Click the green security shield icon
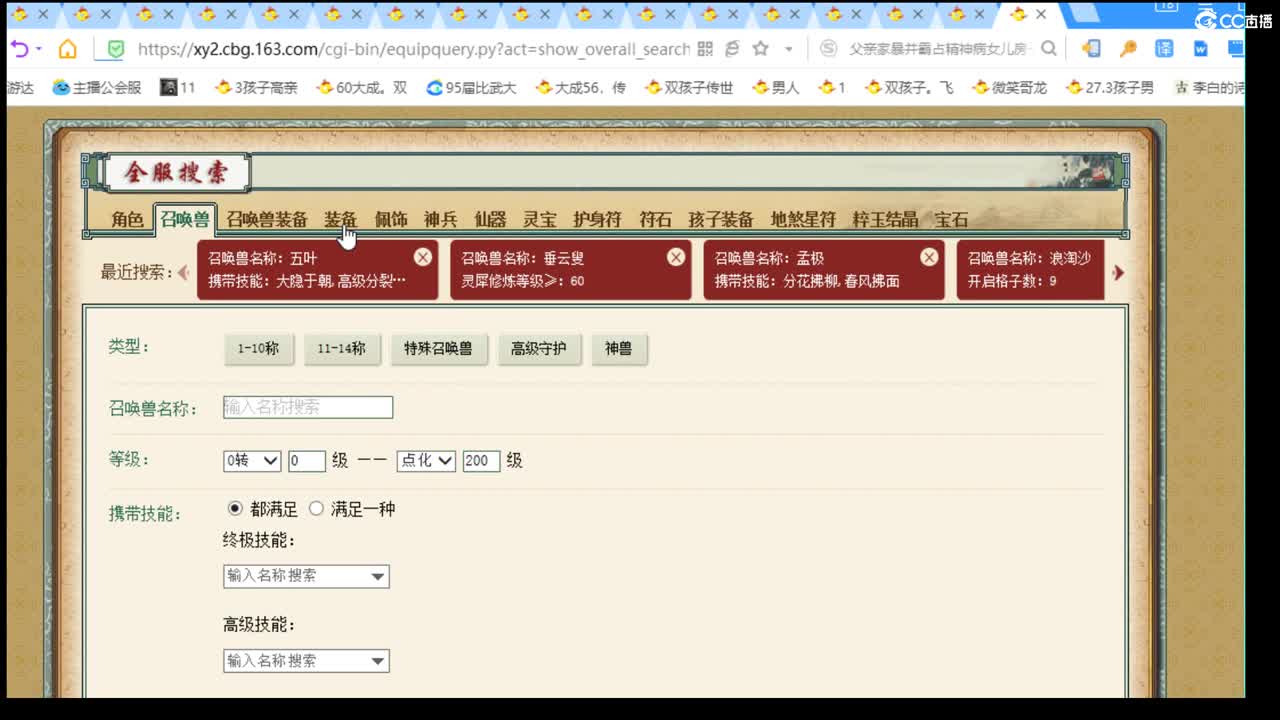Screen dimensions: 1280x720 (x=116, y=49)
